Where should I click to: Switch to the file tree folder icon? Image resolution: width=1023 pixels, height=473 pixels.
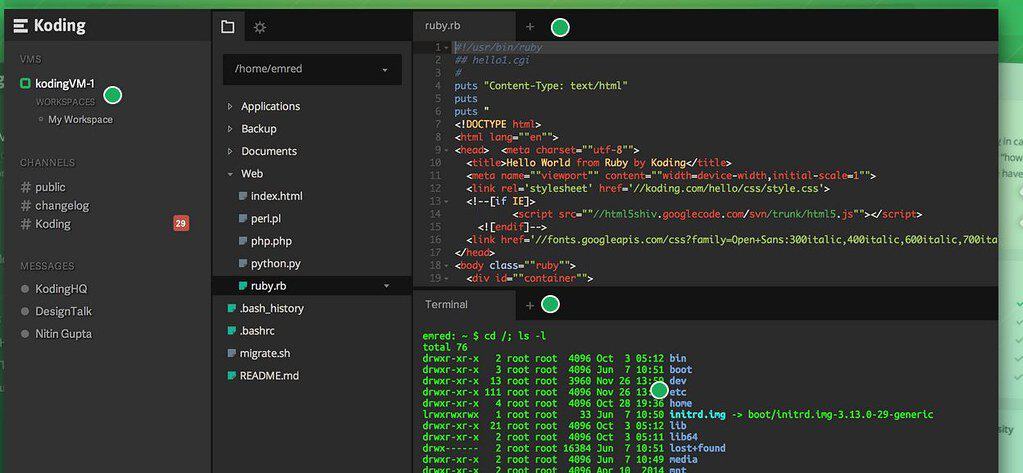tap(228, 27)
